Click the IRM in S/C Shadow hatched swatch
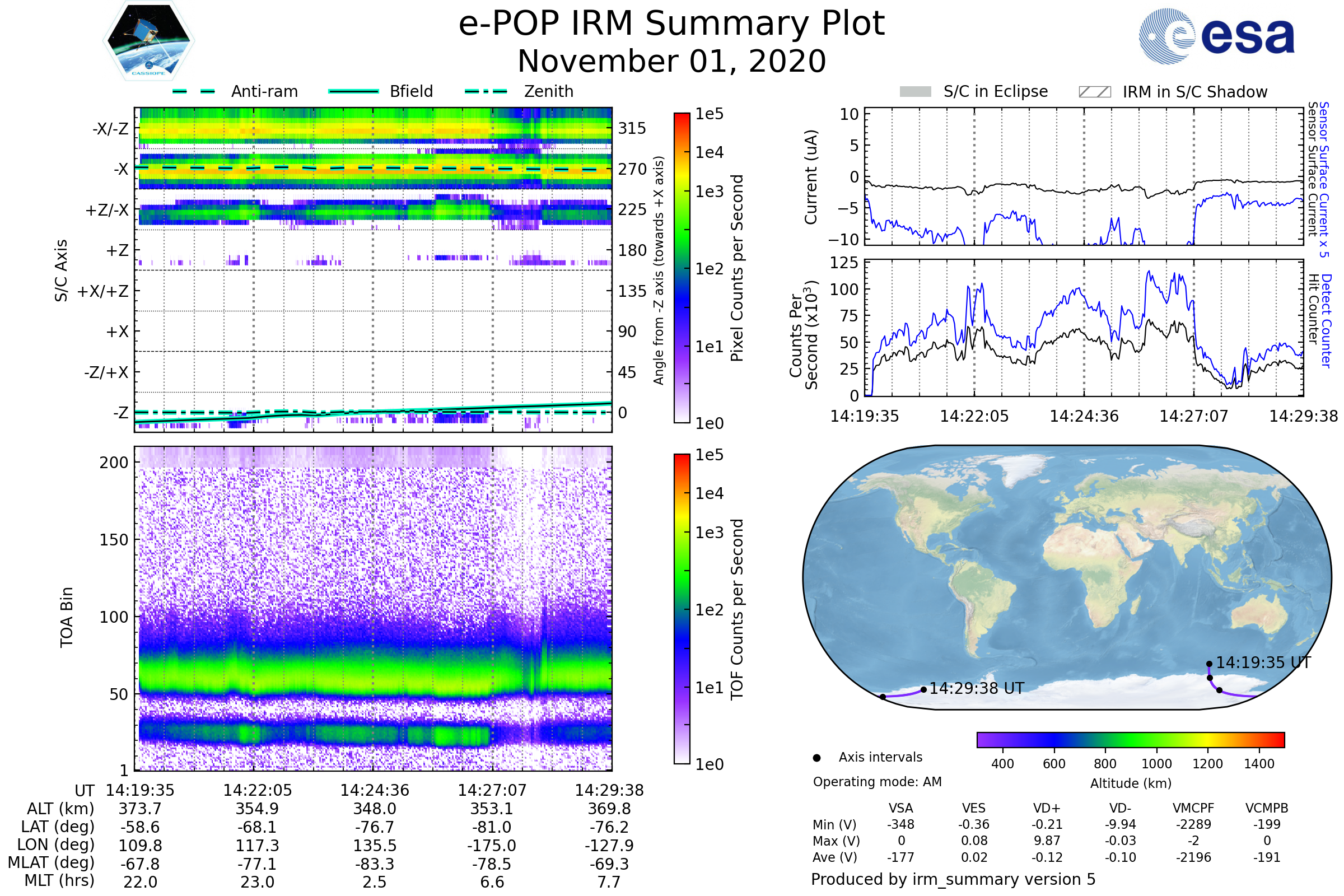Image resolution: width=1344 pixels, height=896 pixels. click(x=1094, y=92)
